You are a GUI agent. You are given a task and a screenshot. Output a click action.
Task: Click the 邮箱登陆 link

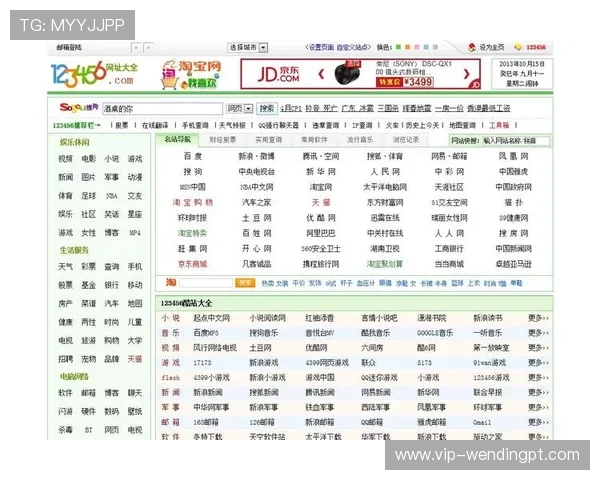point(69,47)
